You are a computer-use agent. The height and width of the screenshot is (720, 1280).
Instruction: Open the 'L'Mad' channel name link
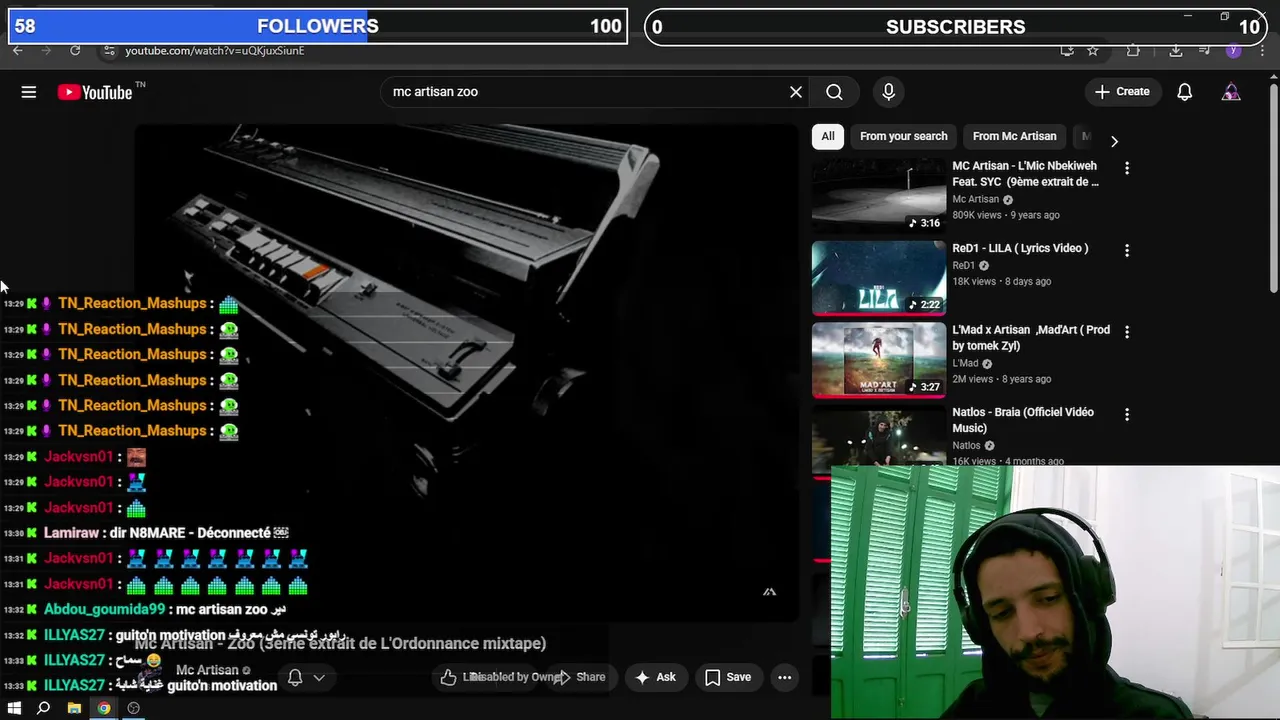pyautogui.click(x=965, y=363)
